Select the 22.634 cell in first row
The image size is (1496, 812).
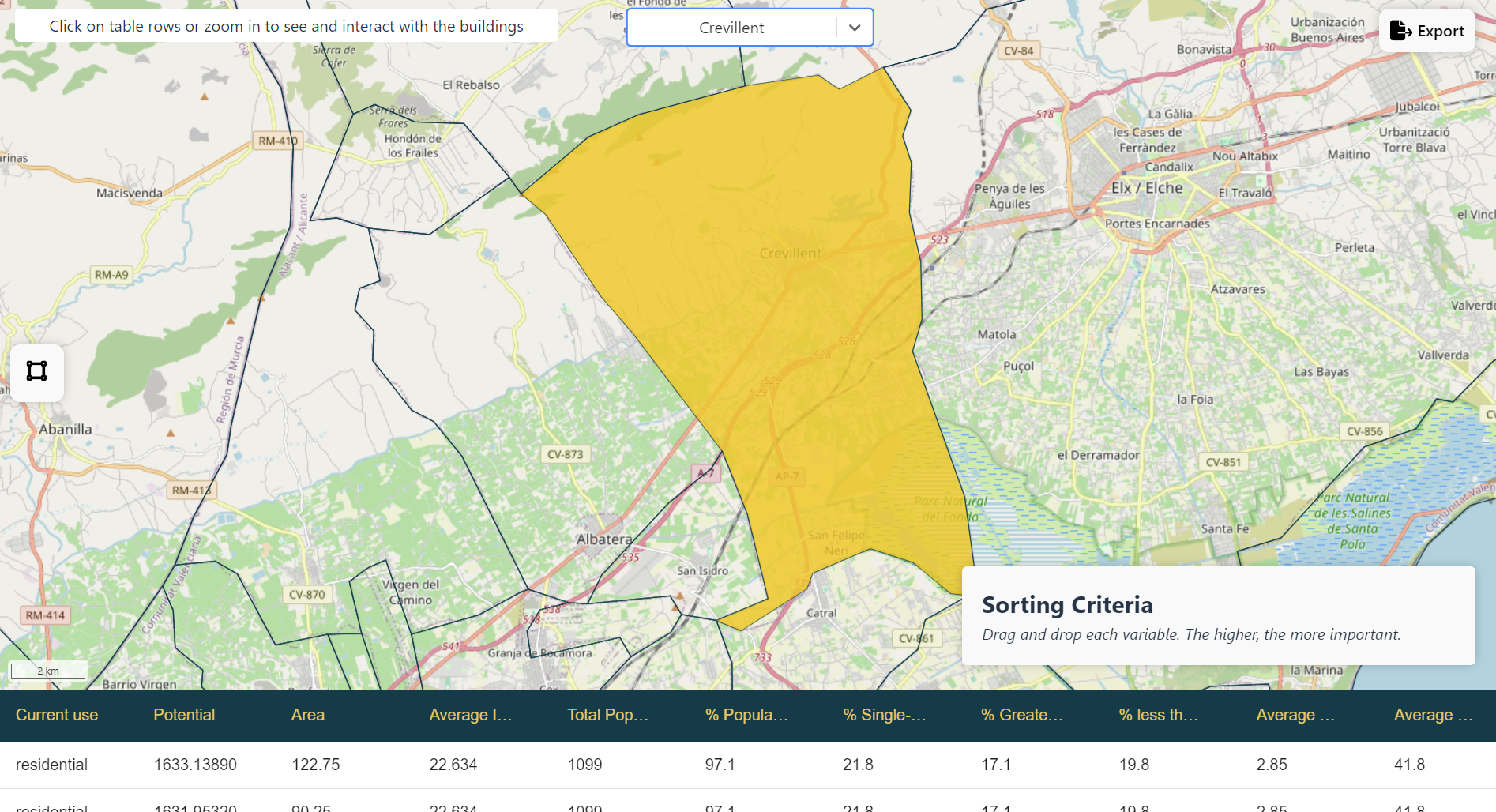pos(453,765)
